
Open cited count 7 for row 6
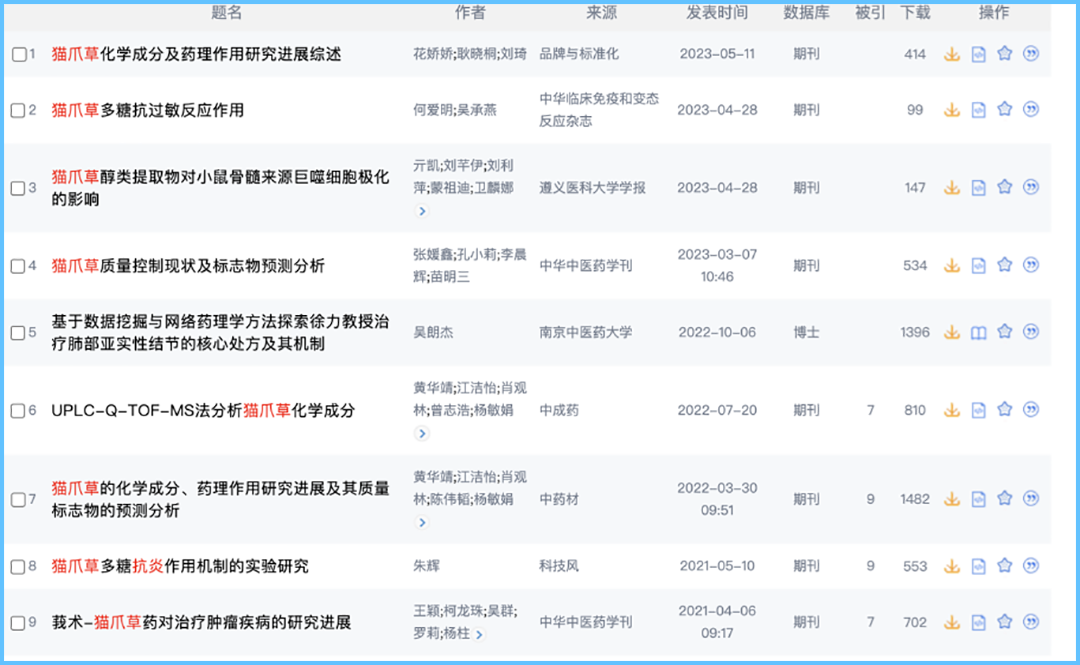[871, 410]
